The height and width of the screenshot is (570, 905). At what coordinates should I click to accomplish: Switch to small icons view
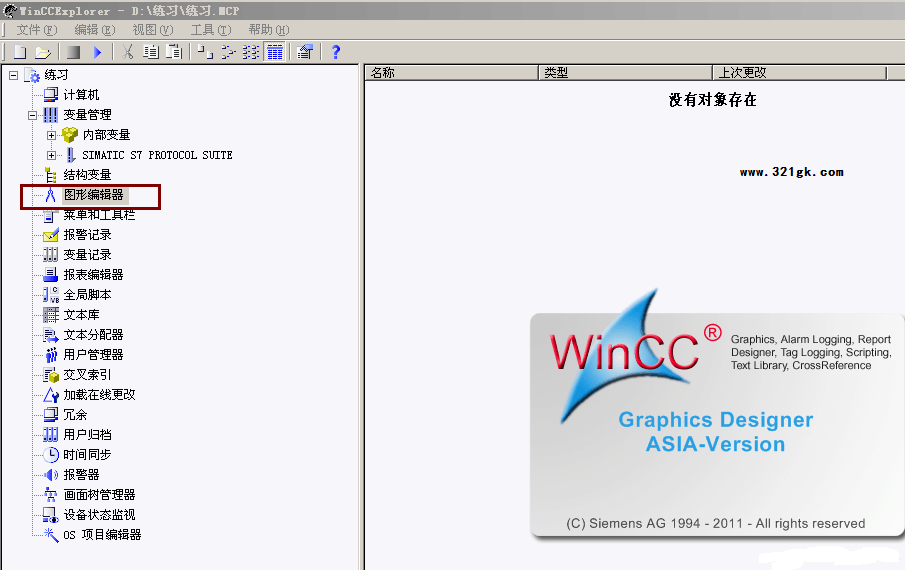(x=229, y=52)
